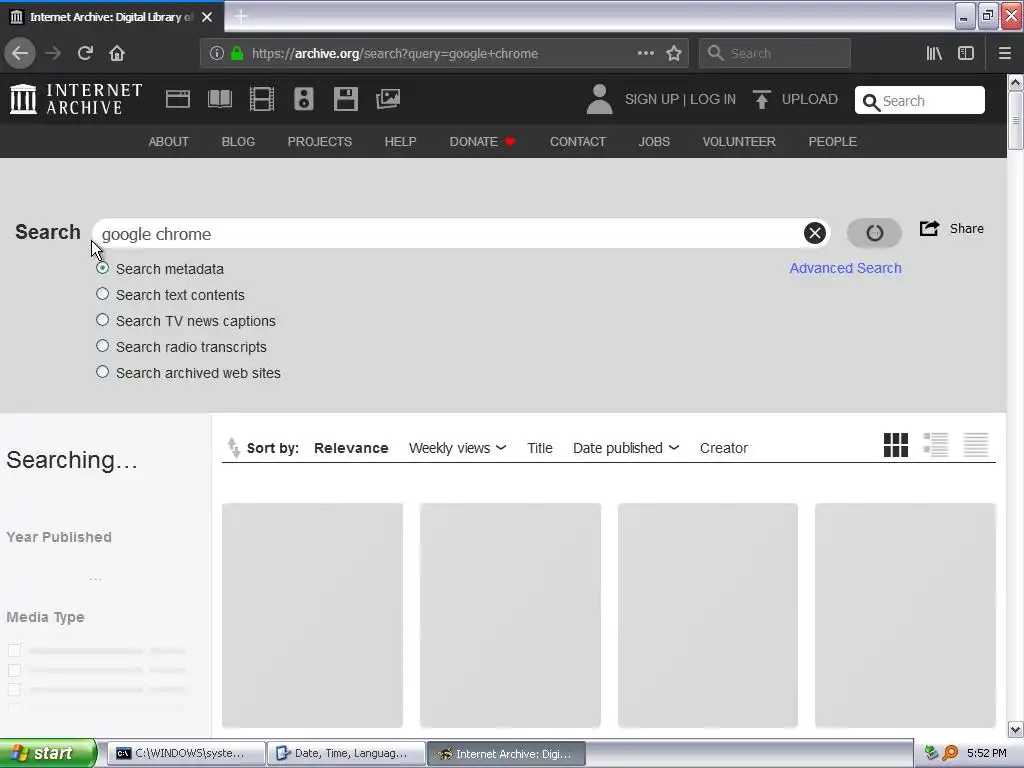Viewport: 1024px width, 768px height.
Task: Select Search metadata radio option
Action: coord(103,268)
